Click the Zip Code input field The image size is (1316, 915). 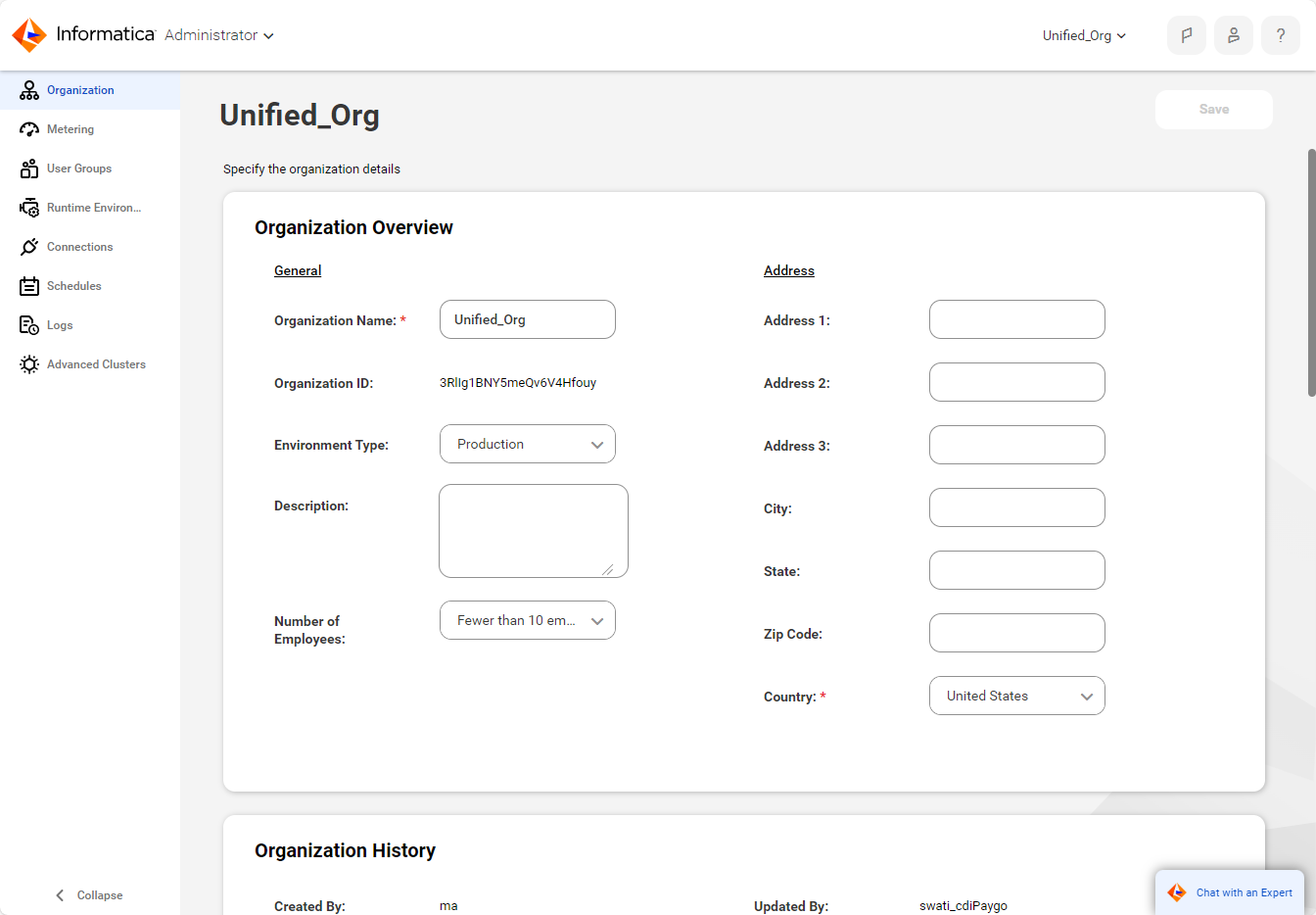1017,633
